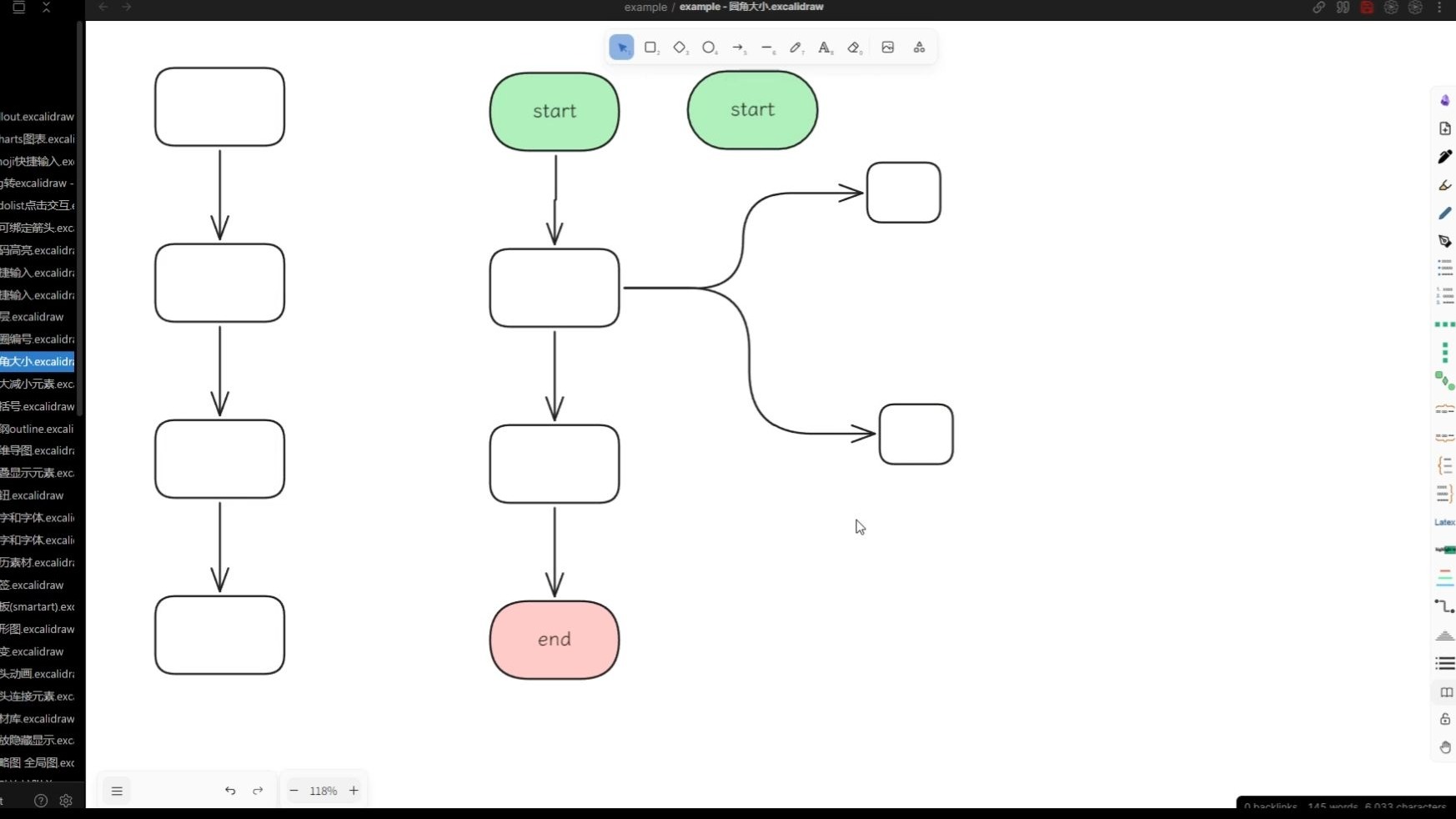Open the 码高亮.excalidraw file in sidebar

click(38, 250)
